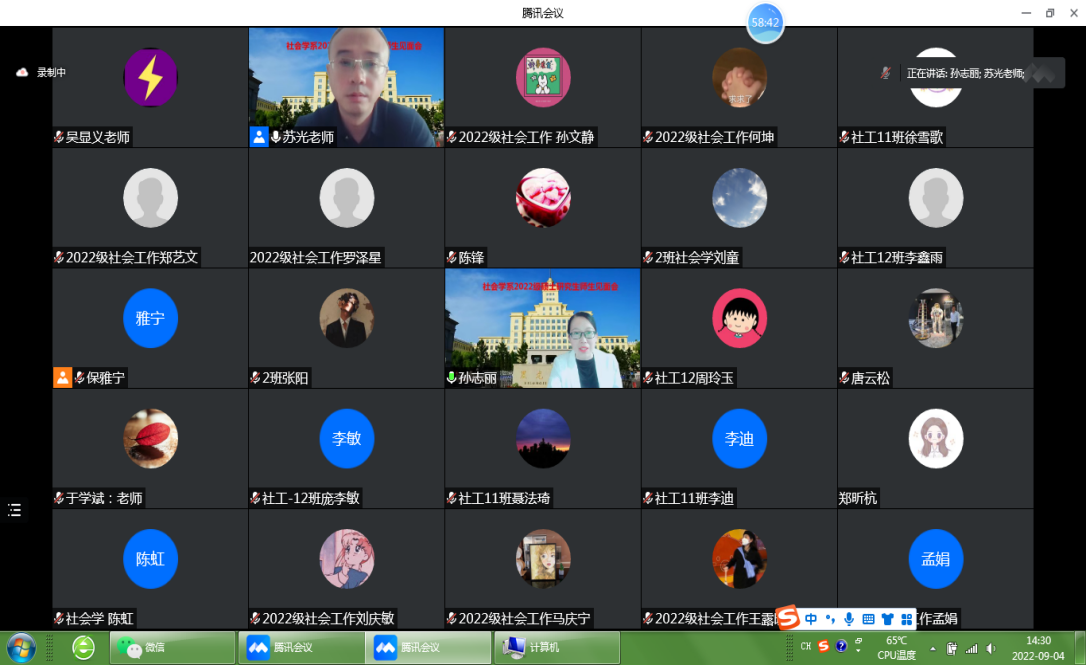Screen dimensions: 1086x665
Task: Toggle Sogou Chinese/English mode 中 button
Action: tap(811, 619)
